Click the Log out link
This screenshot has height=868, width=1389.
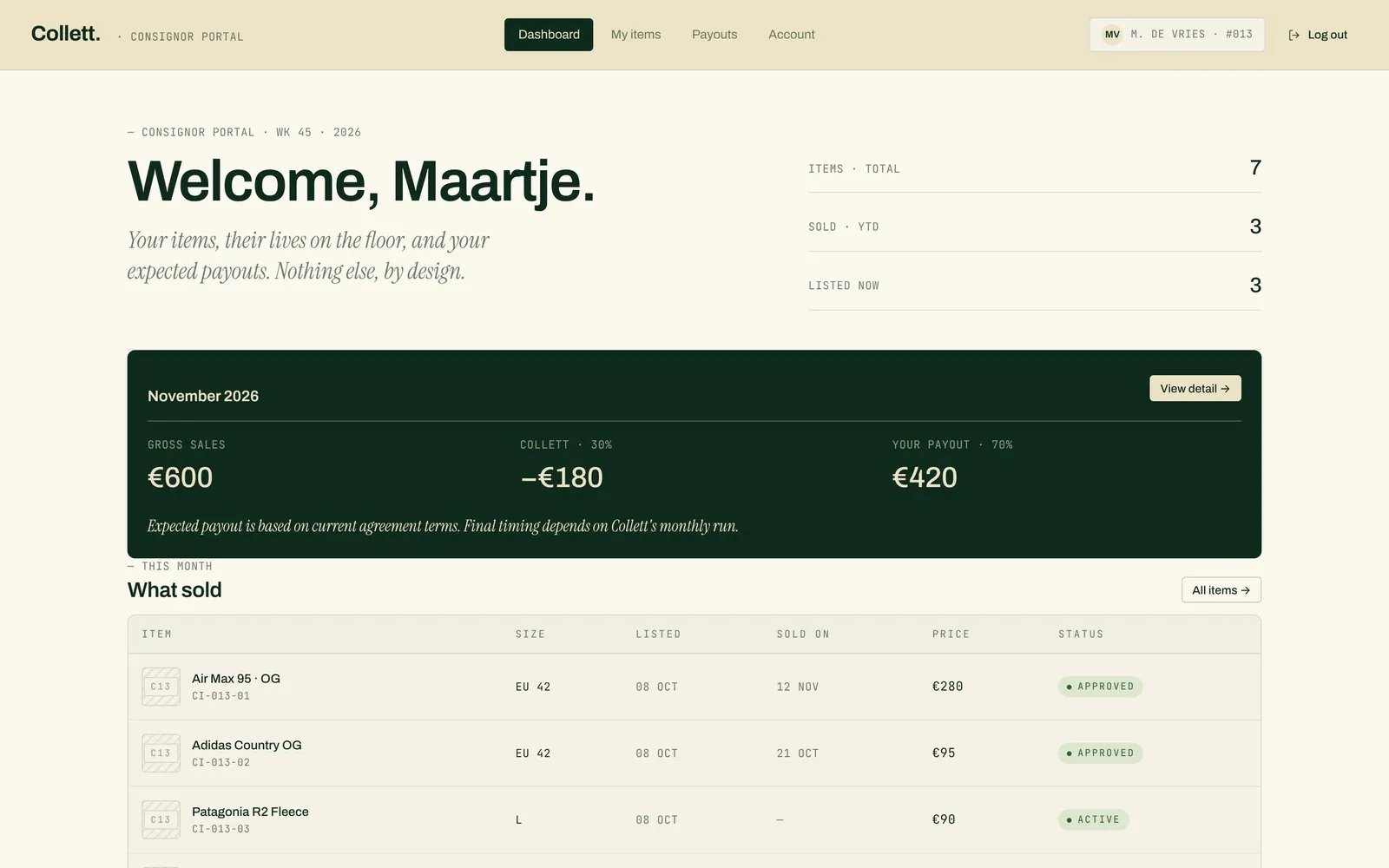click(x=1318, y=35)
